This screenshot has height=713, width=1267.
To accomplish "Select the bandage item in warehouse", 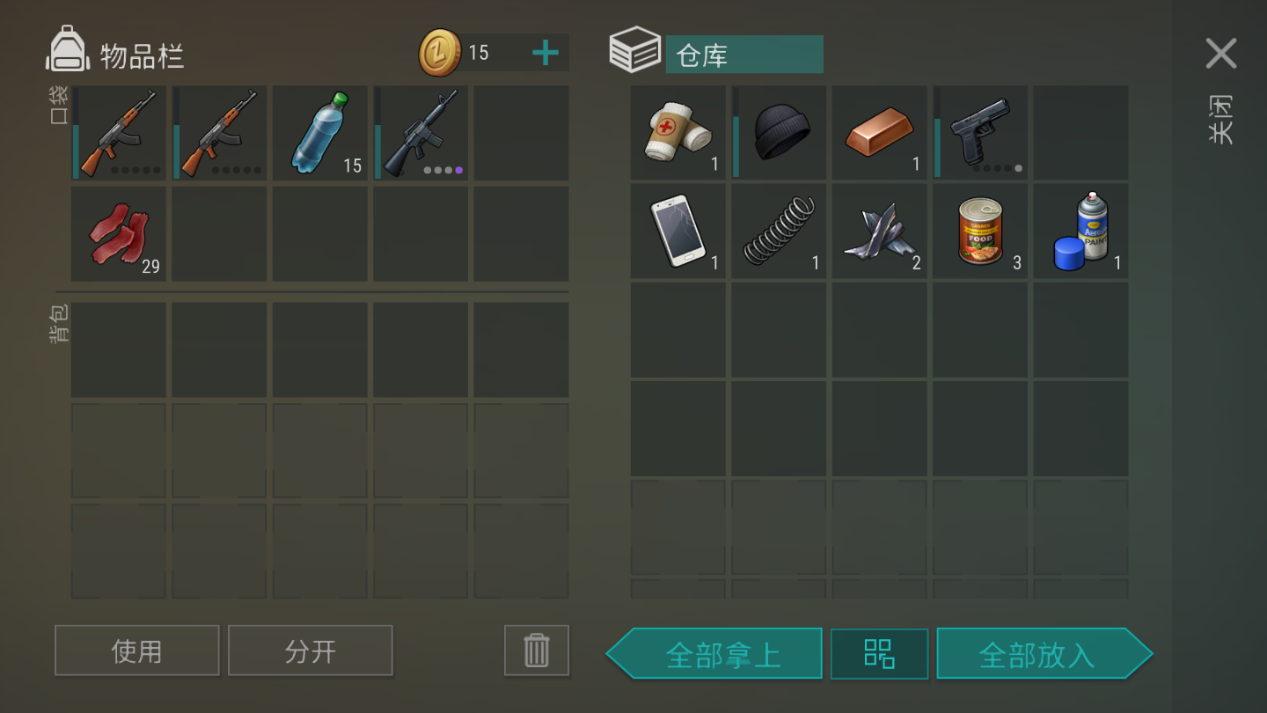I will point(678,133).
